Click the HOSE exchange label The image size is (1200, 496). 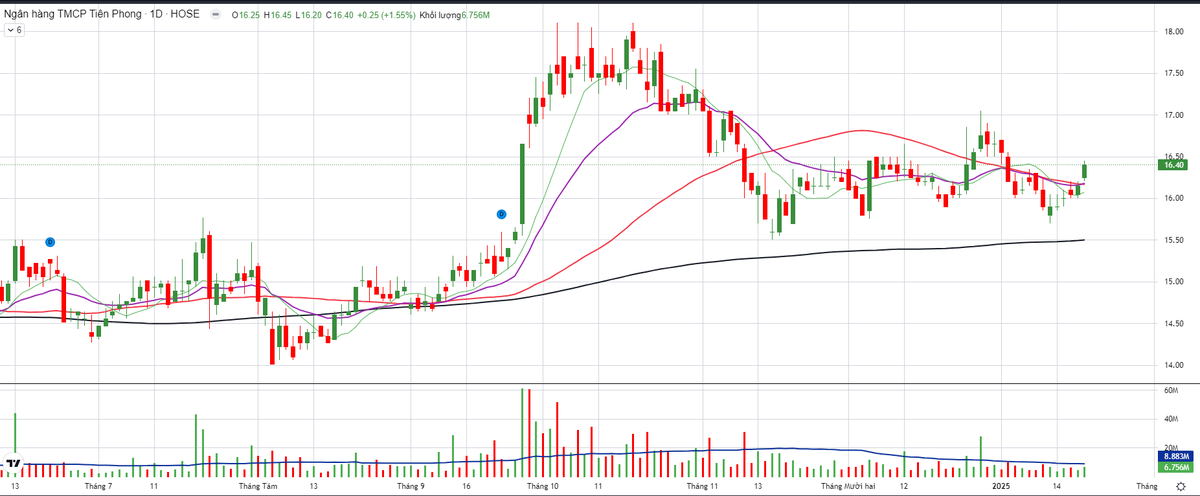click(x=185, y=16)
